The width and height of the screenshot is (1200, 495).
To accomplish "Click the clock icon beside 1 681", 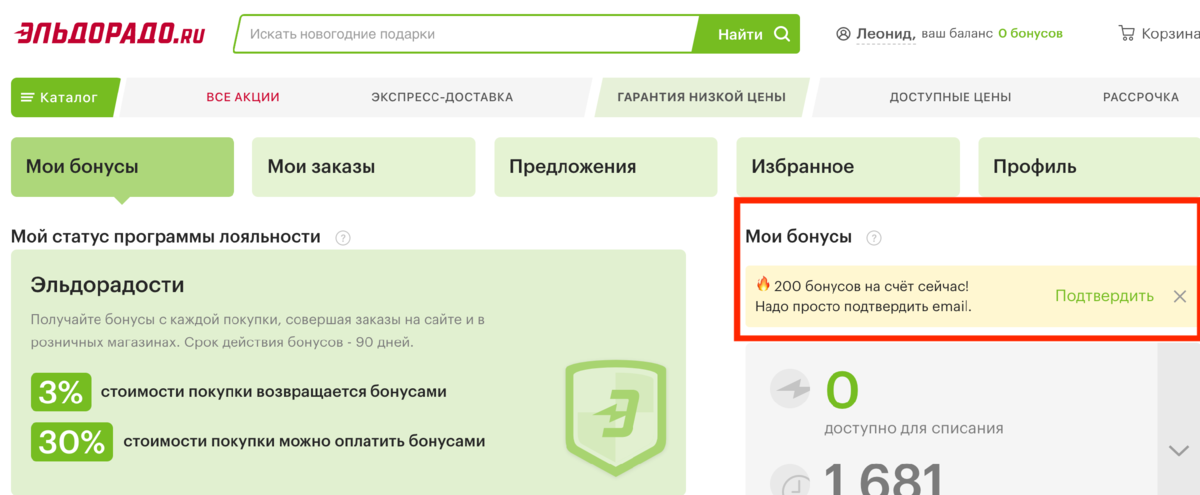I will [790, 482].
